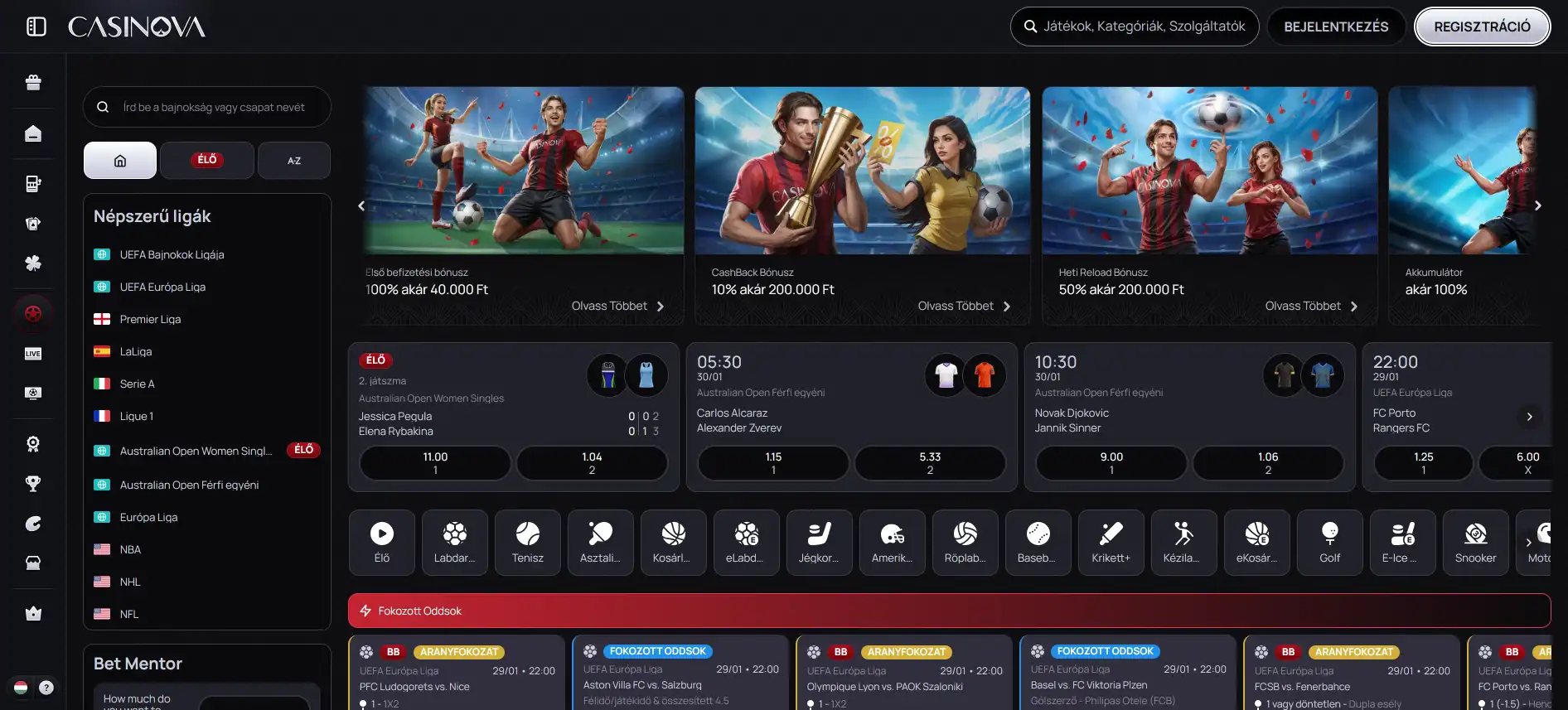Open Premier Liga league
1568x710 pixels.
coord(207,319)
